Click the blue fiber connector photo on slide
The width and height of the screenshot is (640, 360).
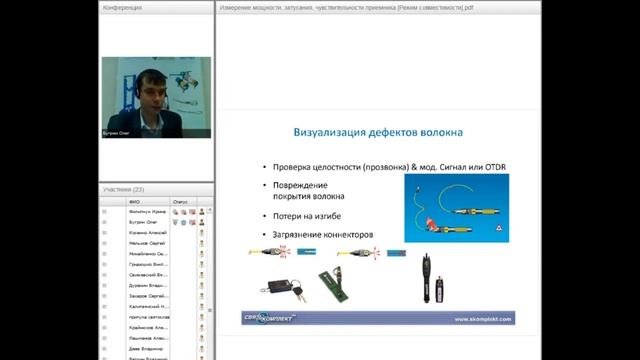457,208
